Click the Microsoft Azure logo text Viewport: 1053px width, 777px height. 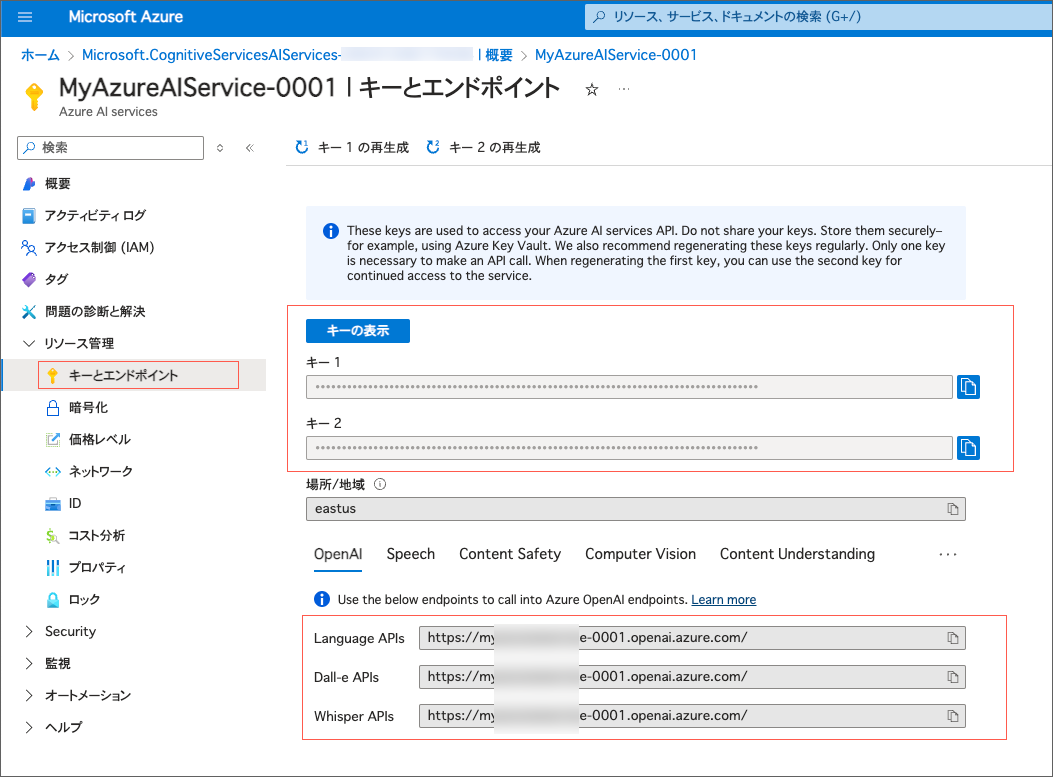(126, 17)
